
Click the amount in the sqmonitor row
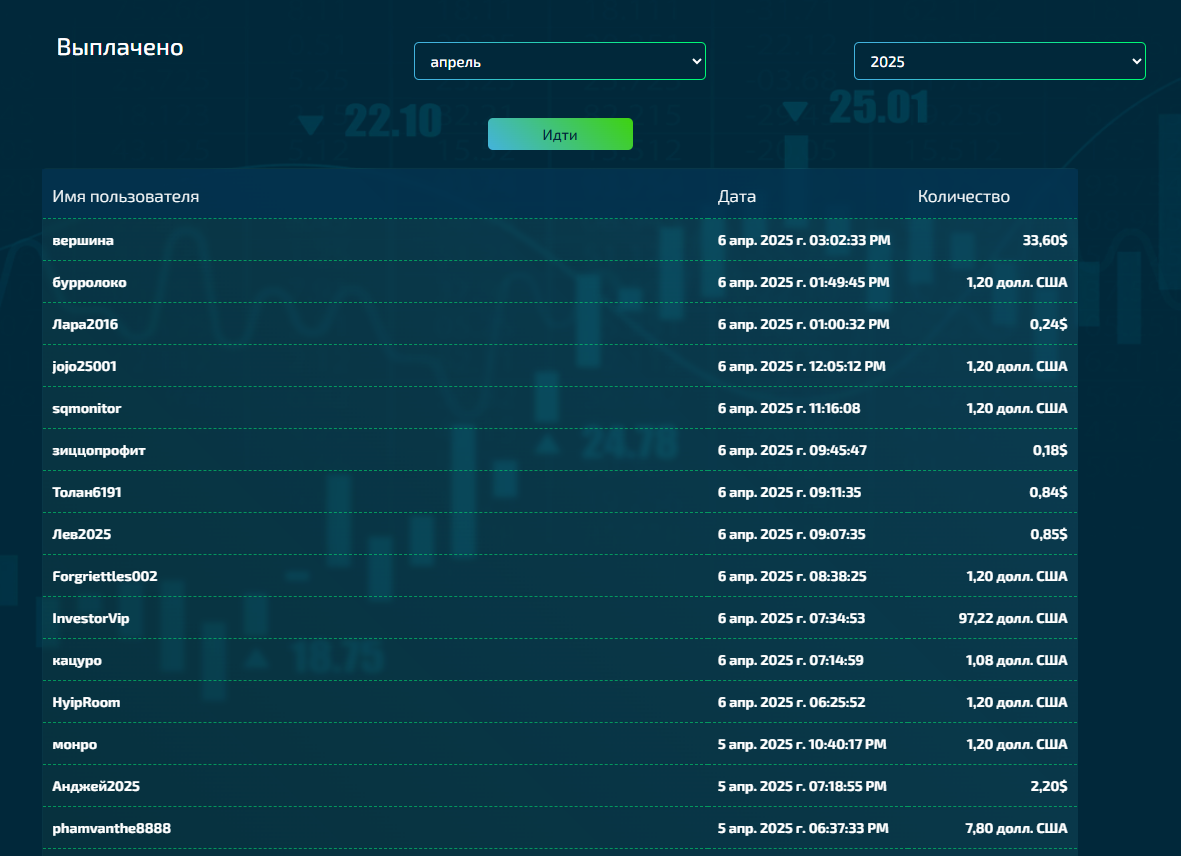click(x=1017, y=409)
